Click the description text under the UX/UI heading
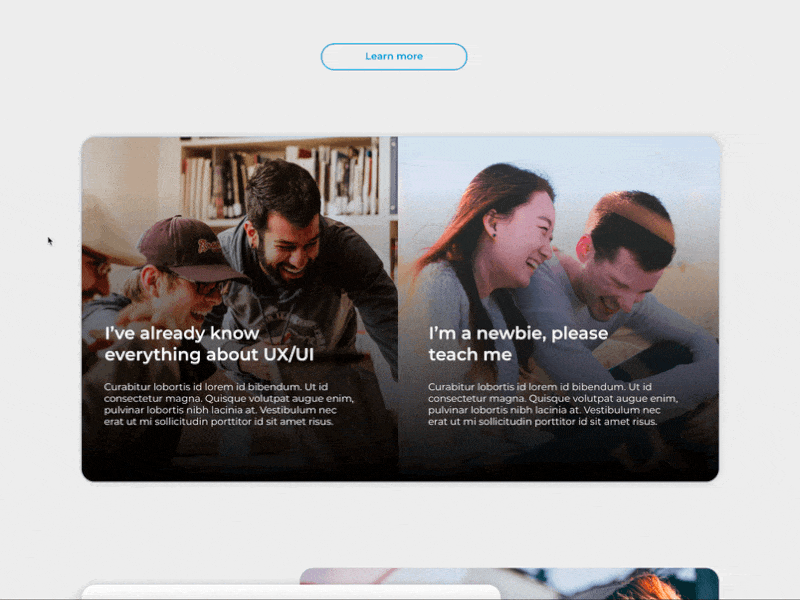The height and width of the screenshot is (600, 800). pyautogui.click(x=220, y=403)
